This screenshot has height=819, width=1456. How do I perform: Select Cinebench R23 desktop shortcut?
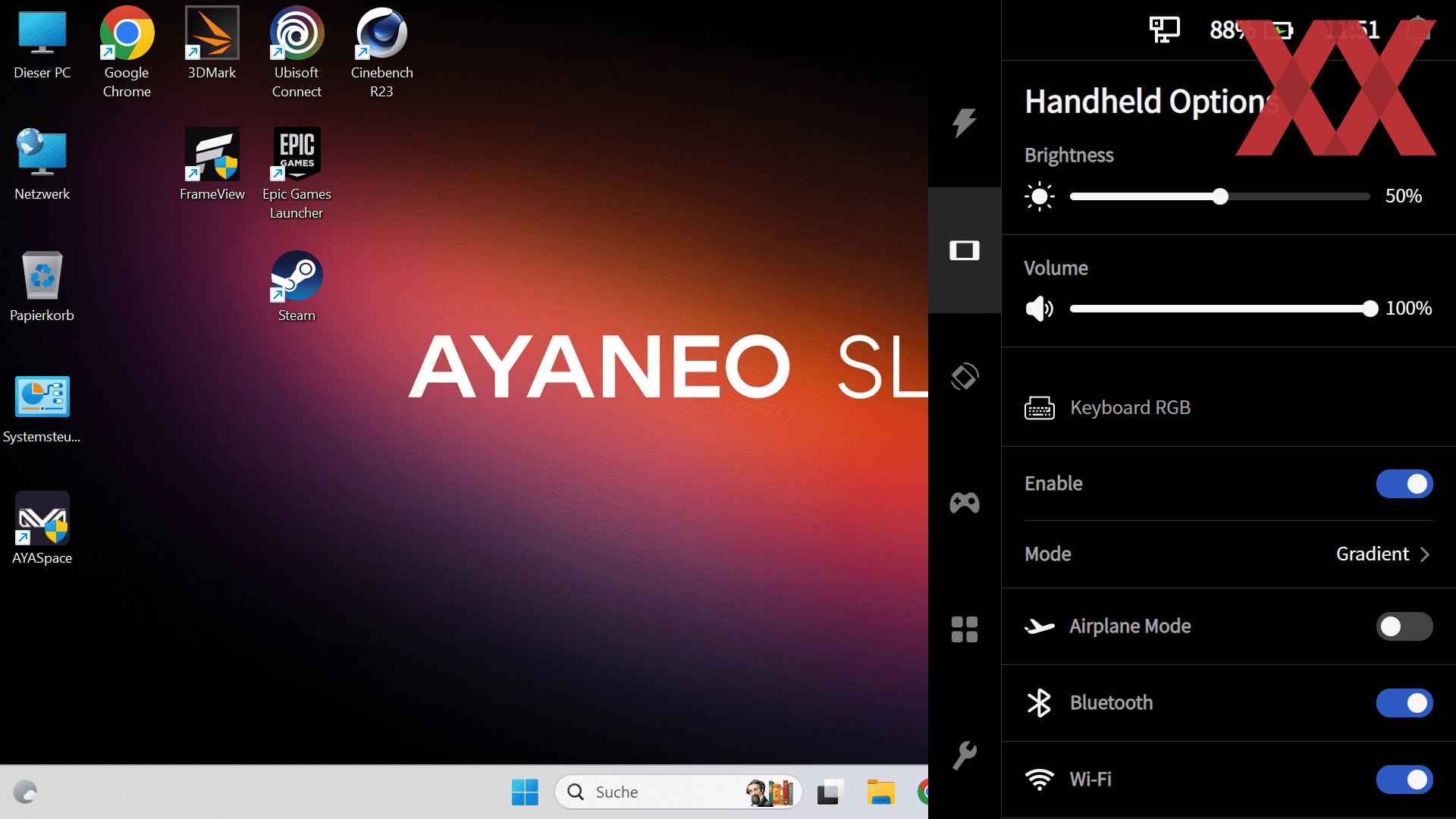click(x=381, y=53)
